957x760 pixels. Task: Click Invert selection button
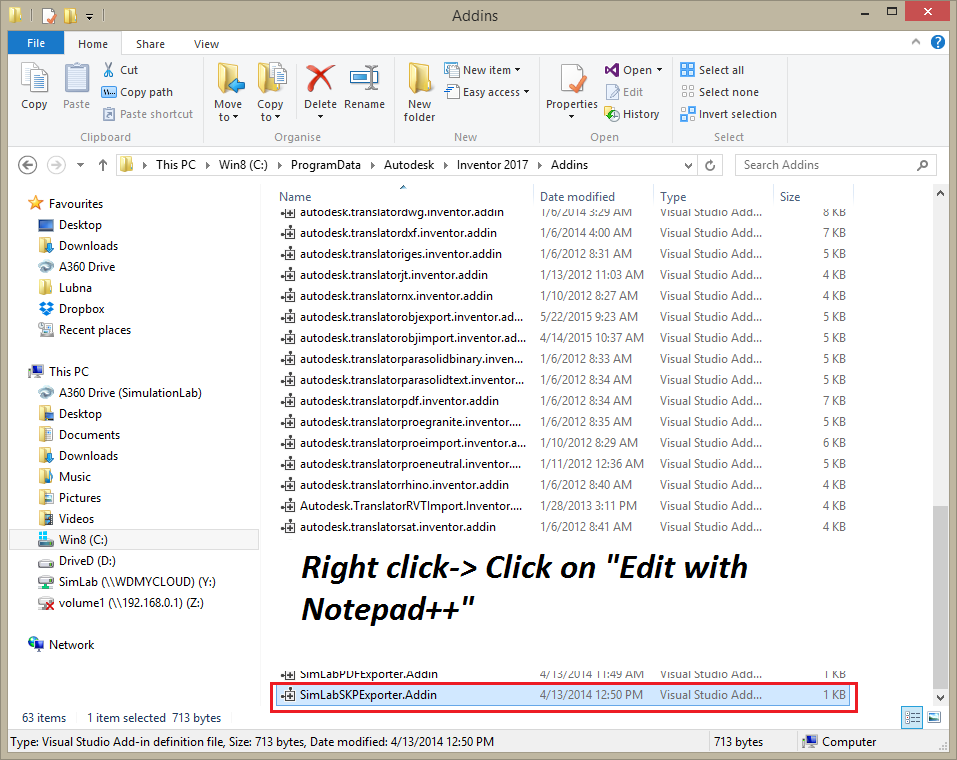(x=728, y=114)
